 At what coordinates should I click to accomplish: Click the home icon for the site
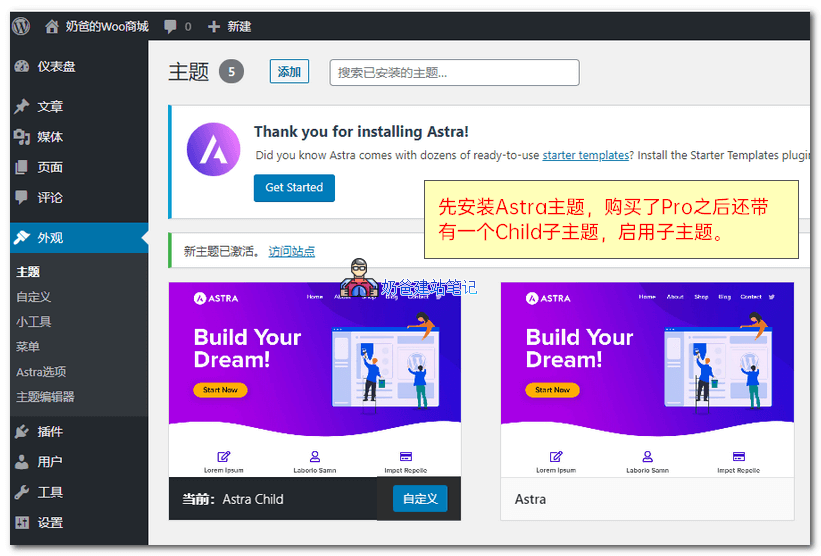tap(51, 26)
